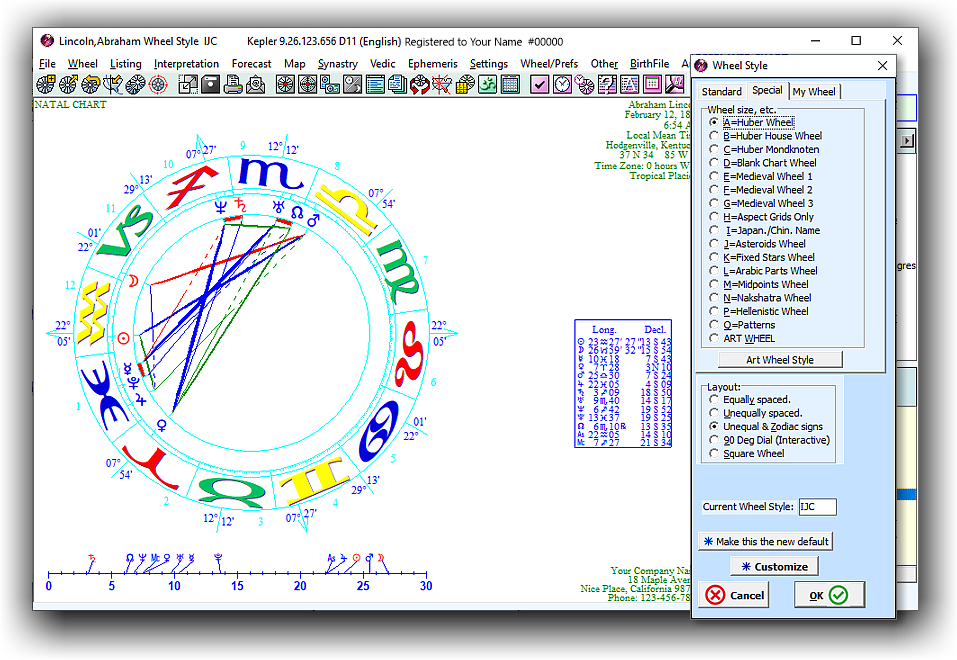The height and width of the screenshot is (660, 957).
Task: Click the black floppy disk toolbar icon
Action: (x=211, y=85)
